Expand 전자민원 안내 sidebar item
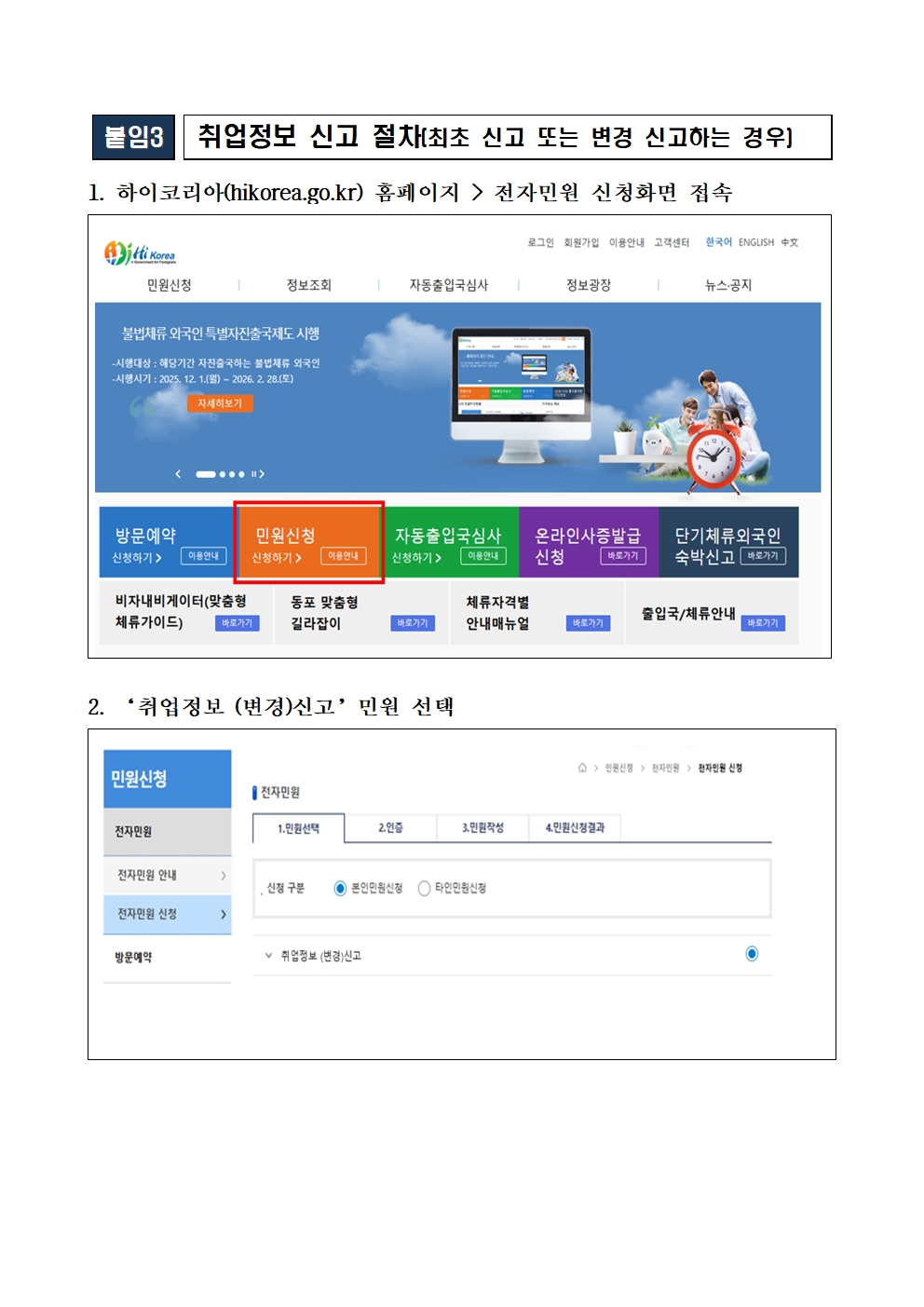The image size is (924, 1307). (224, 876)
